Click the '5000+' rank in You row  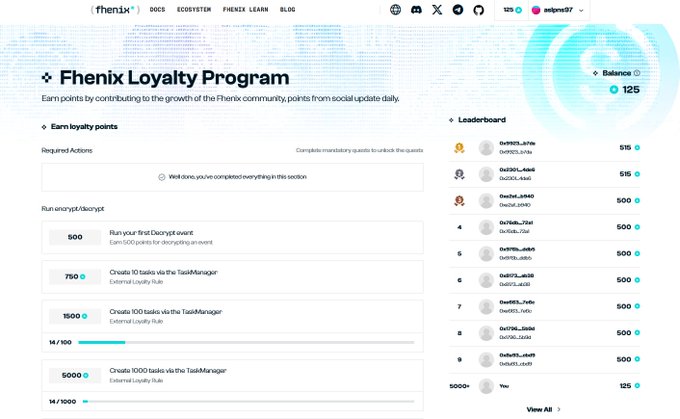point(459,386)
